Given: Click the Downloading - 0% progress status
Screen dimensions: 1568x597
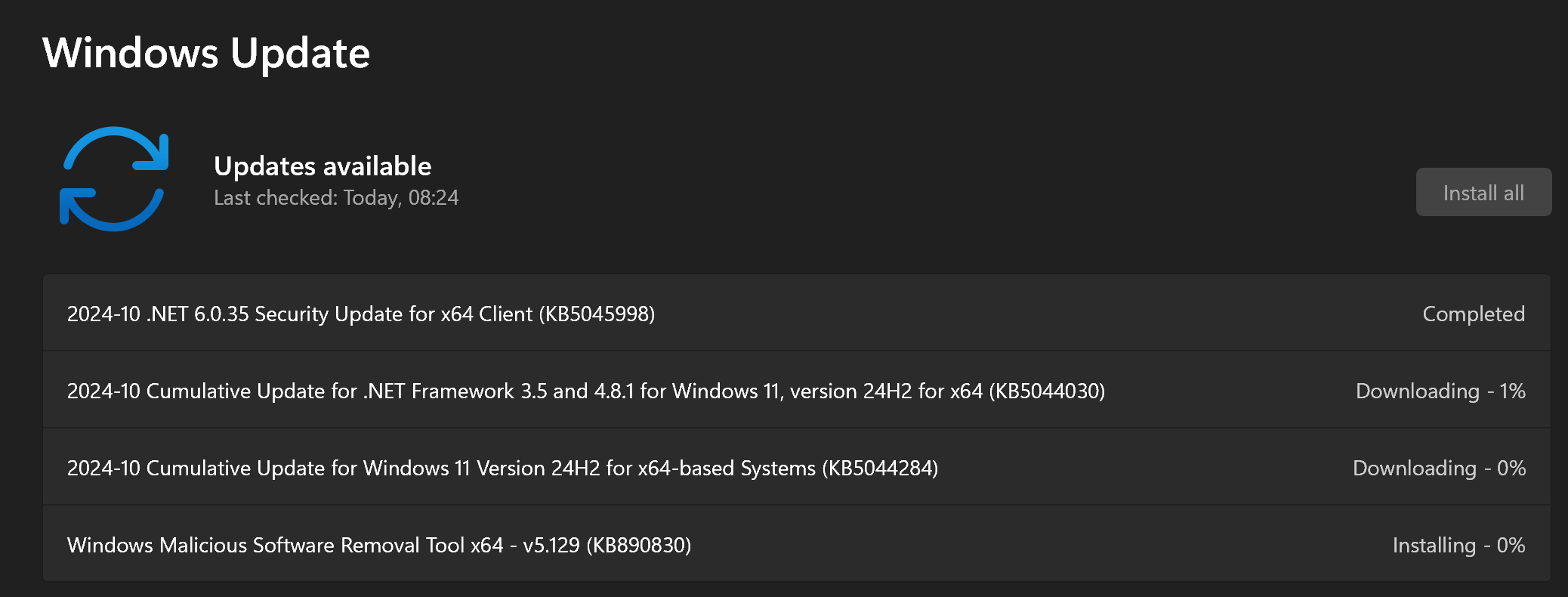Looking at the screenshot, I should click(1438, 469).
